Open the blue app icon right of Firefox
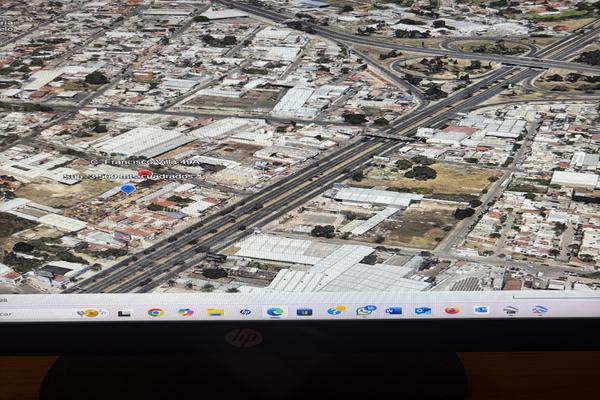Viewport: 600px width, 400px height. click(x=482, y=311)
